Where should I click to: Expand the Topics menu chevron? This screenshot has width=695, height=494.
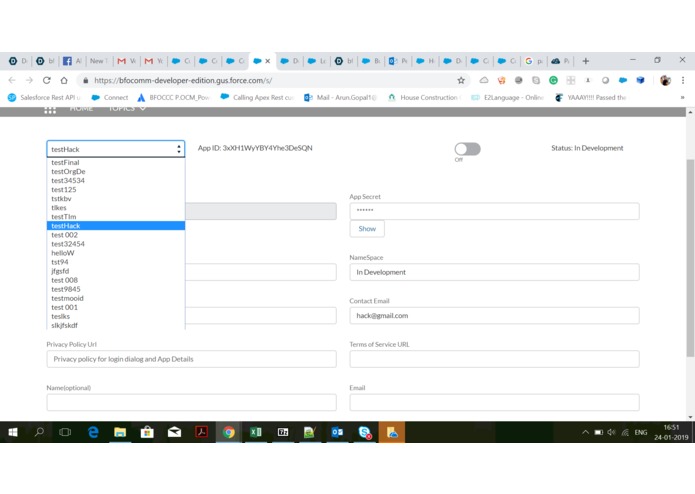point(142,109)
